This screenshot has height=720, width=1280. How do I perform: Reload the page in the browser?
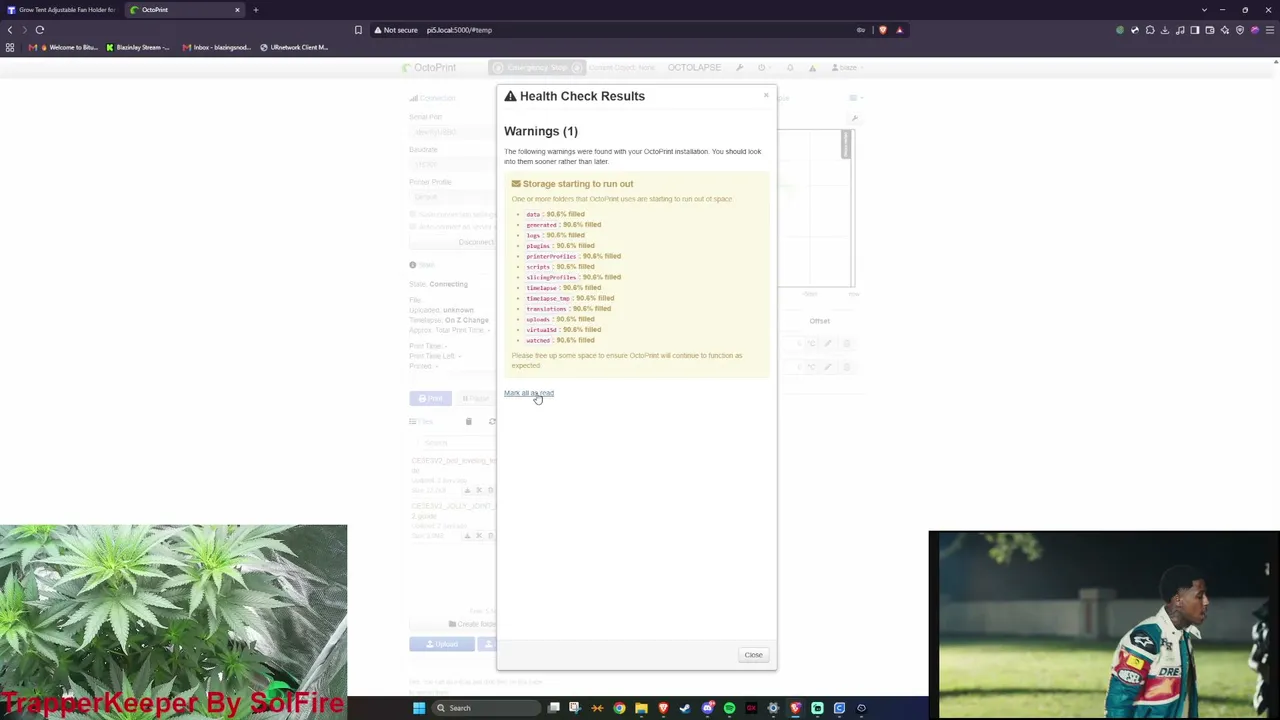coord(40,30)
